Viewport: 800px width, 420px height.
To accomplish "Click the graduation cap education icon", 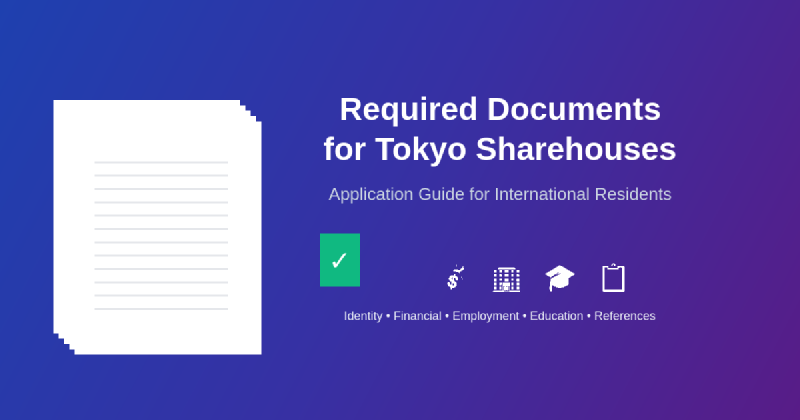I will (x=560, y=278).
